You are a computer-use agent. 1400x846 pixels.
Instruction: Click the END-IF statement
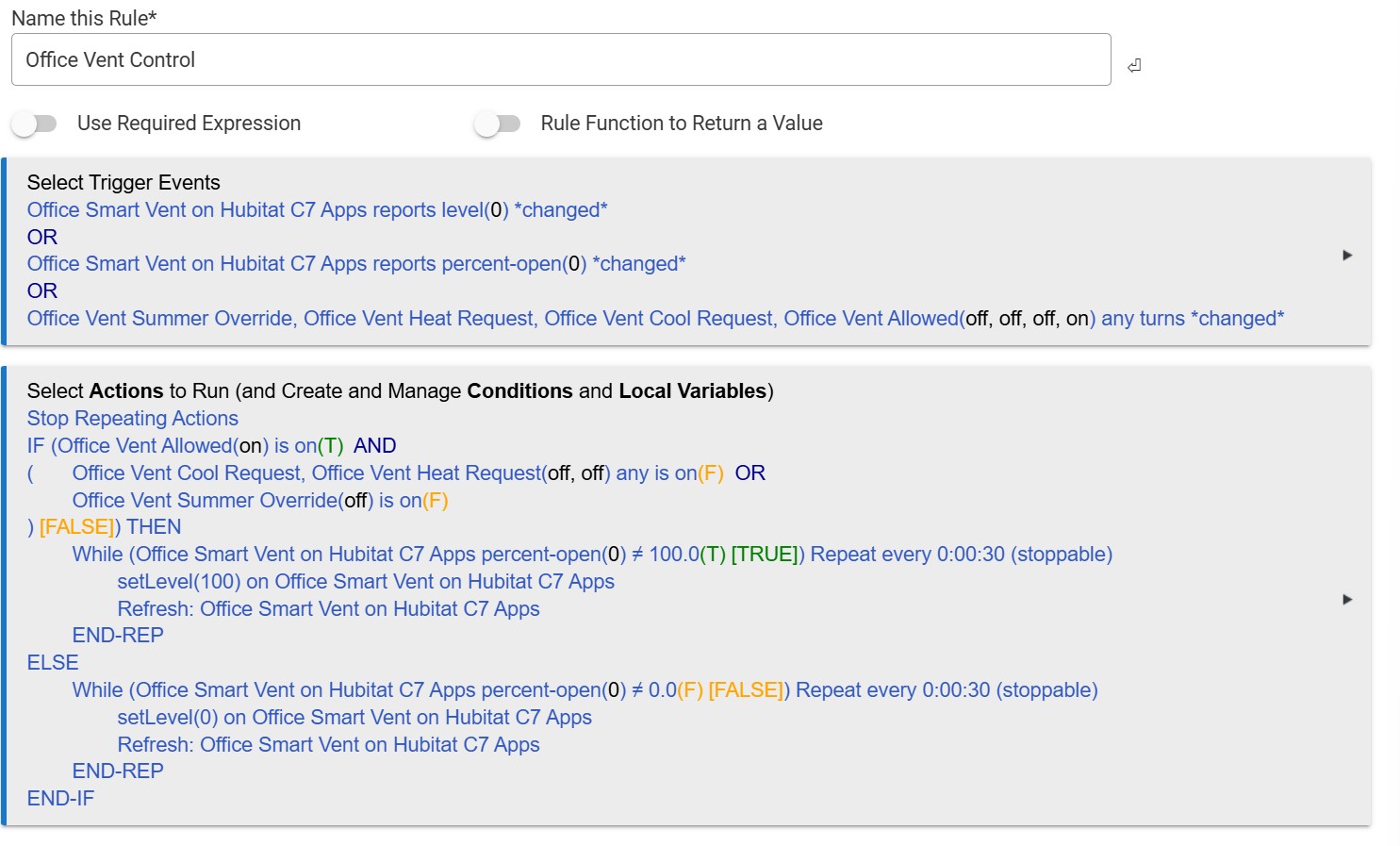pos(60,799)
